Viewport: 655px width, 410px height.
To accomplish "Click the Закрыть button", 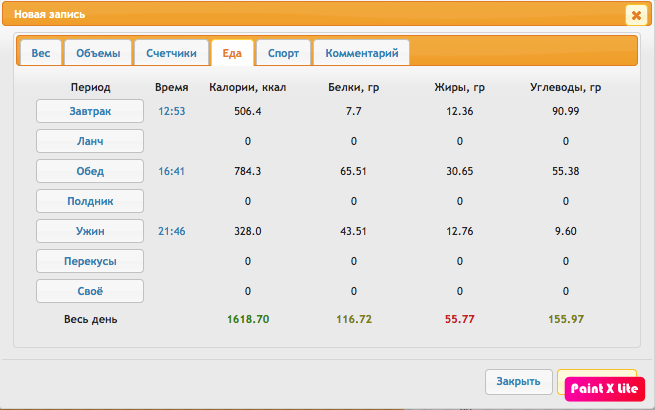I will (x=518, y=382).
